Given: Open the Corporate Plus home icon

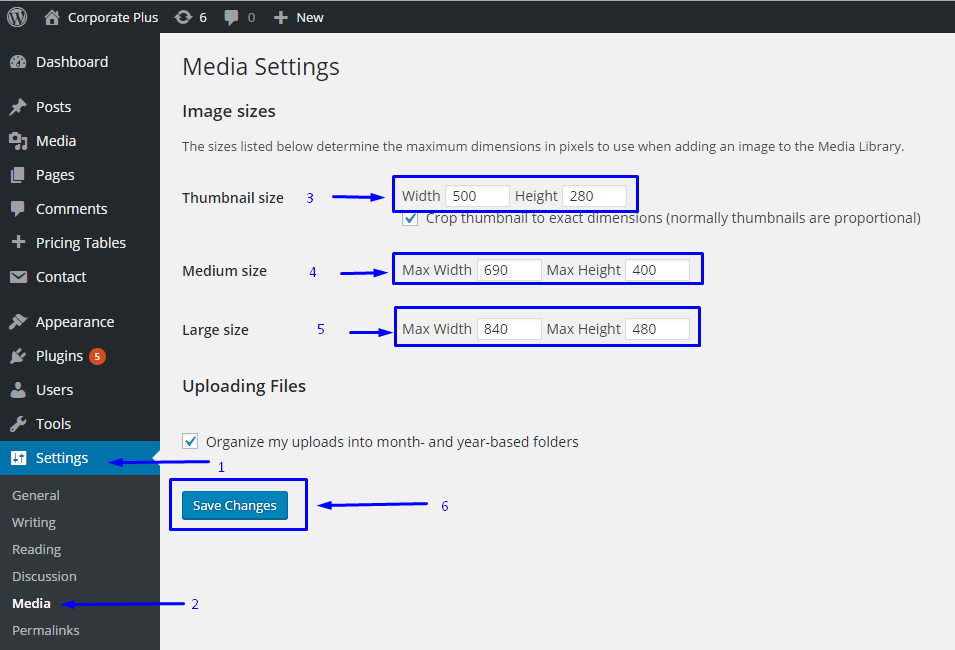Looking at the screenshot, I should 52,18.
